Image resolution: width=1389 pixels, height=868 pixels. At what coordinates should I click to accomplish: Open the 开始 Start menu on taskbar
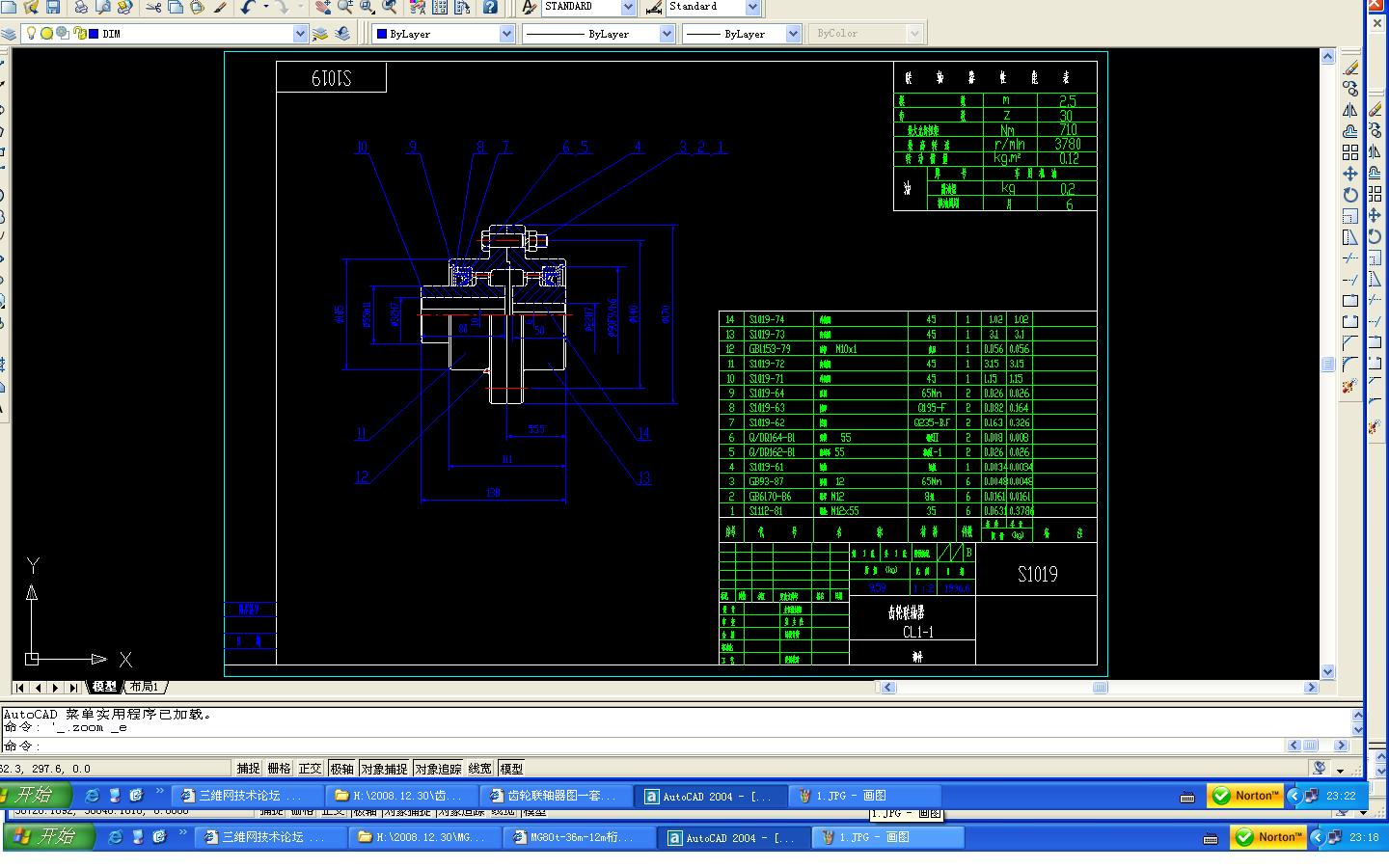tap(34, 796)
